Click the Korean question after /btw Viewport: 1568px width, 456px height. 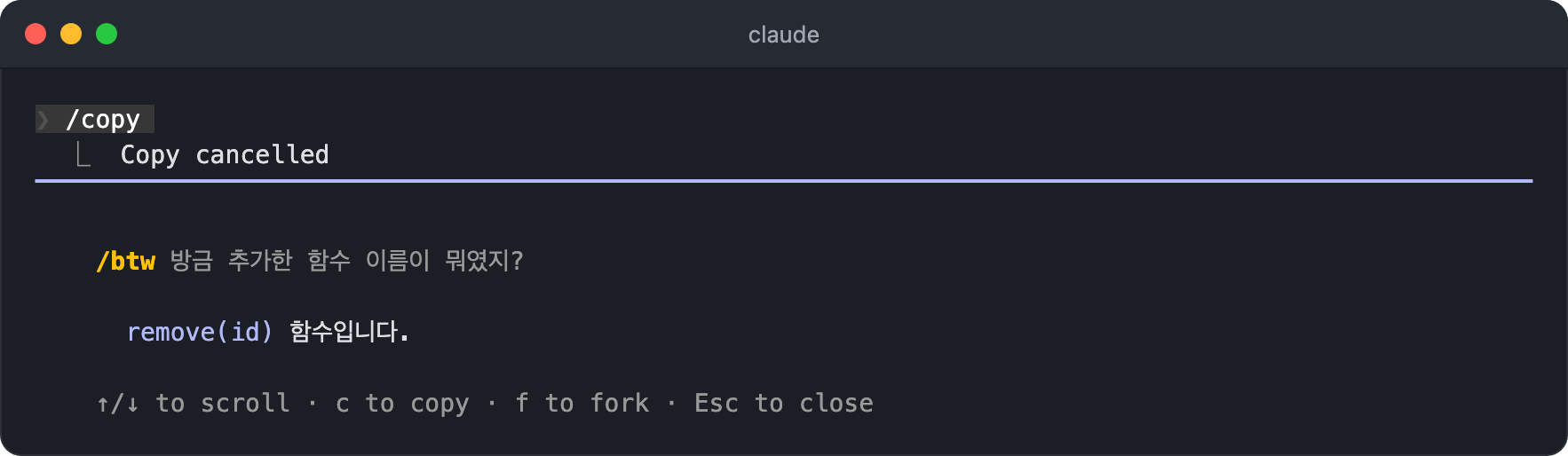[x=346, y=261]
